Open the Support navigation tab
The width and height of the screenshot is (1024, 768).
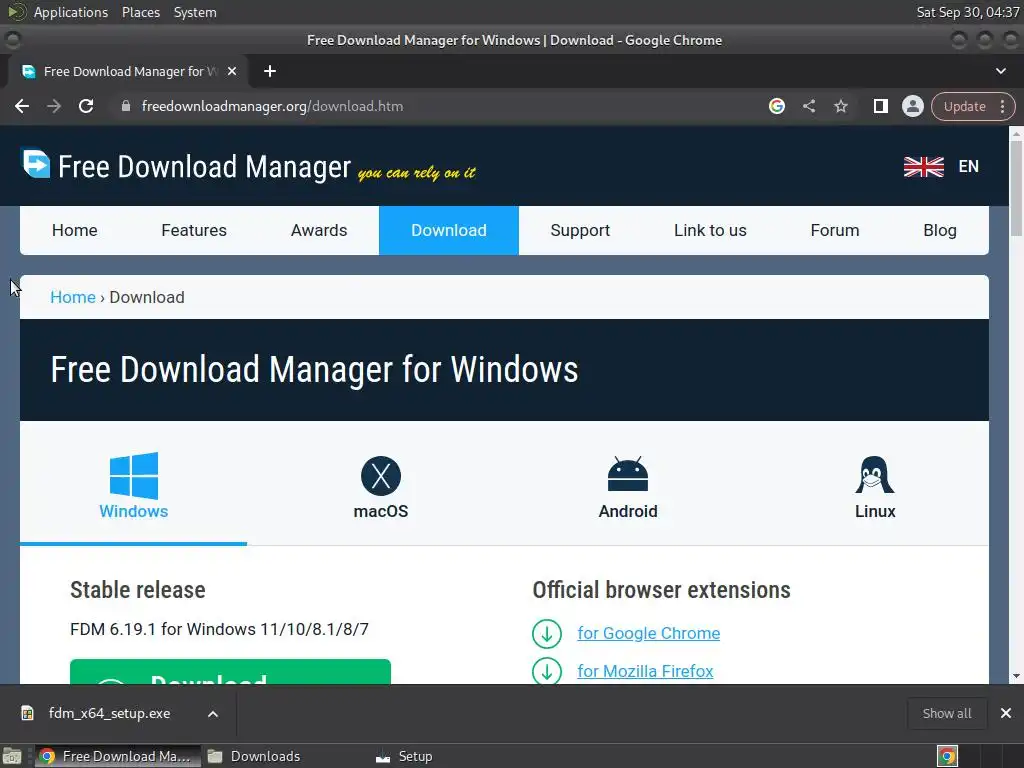pos(580,231)
